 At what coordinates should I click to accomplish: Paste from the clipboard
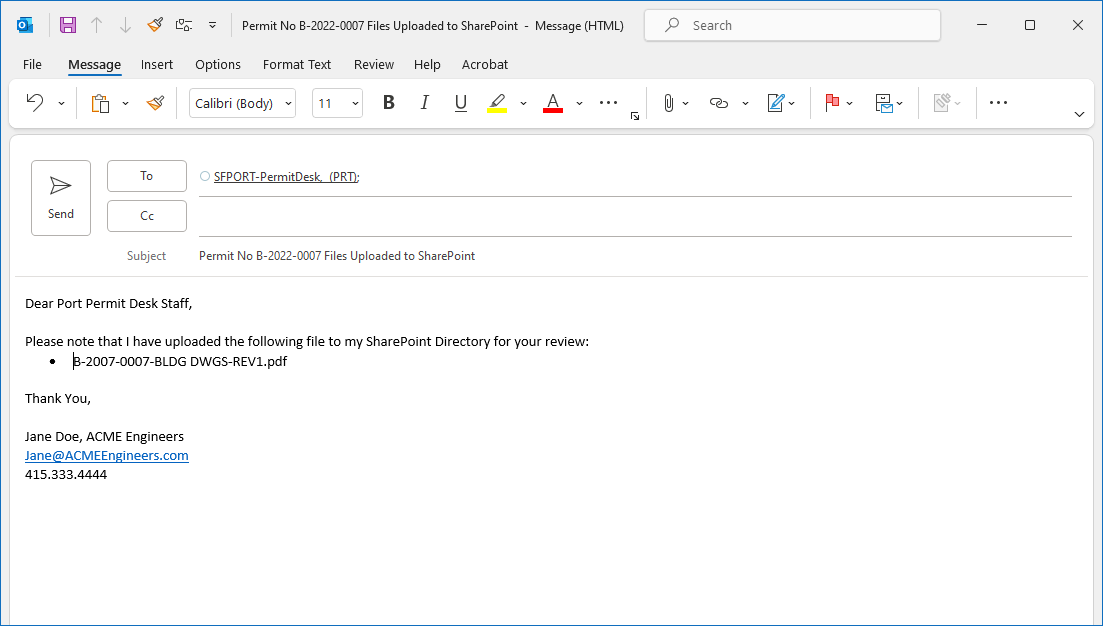coord(103,102)
